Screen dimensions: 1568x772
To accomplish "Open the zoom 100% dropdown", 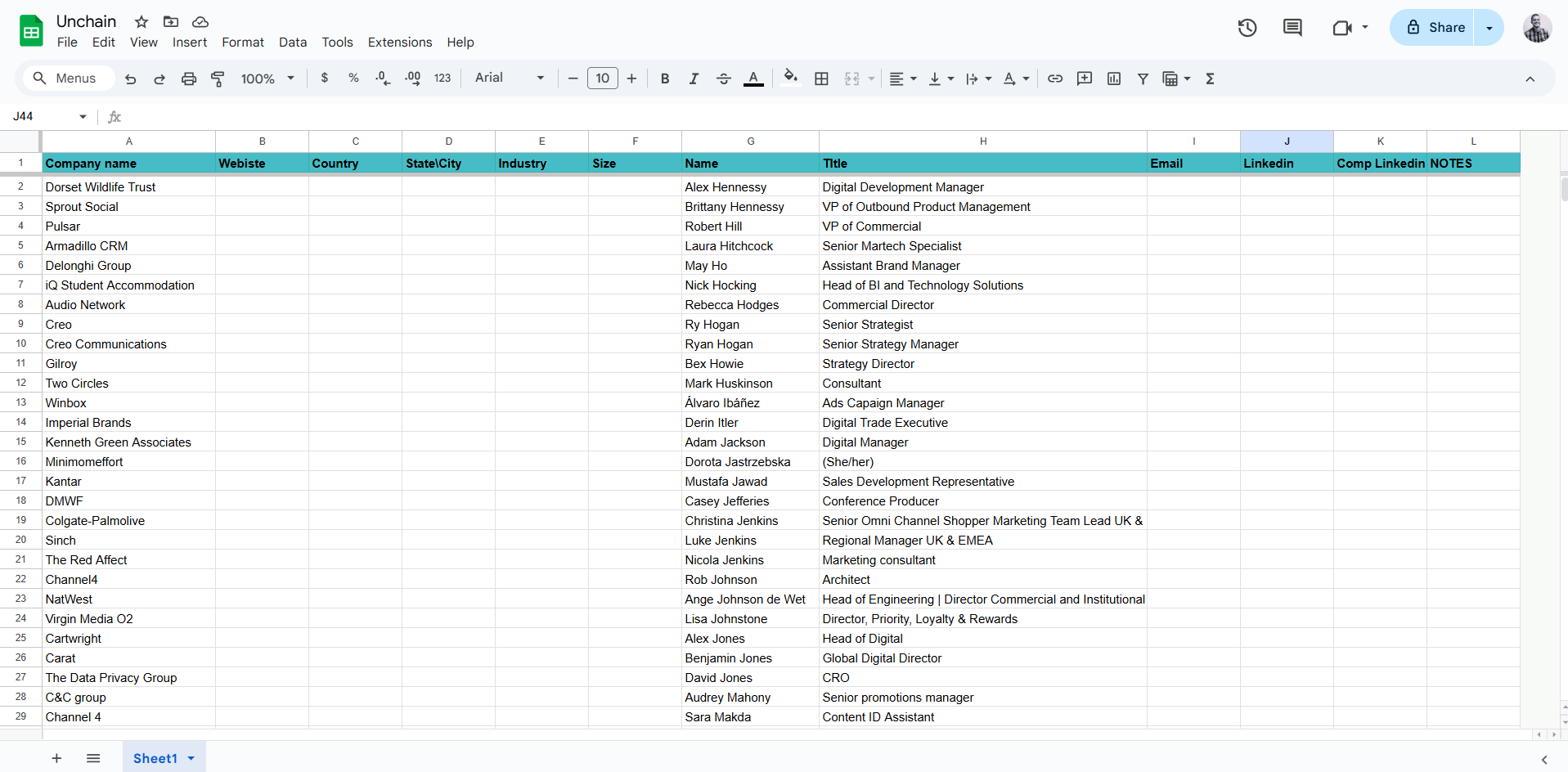I will [x=267, y=79].
